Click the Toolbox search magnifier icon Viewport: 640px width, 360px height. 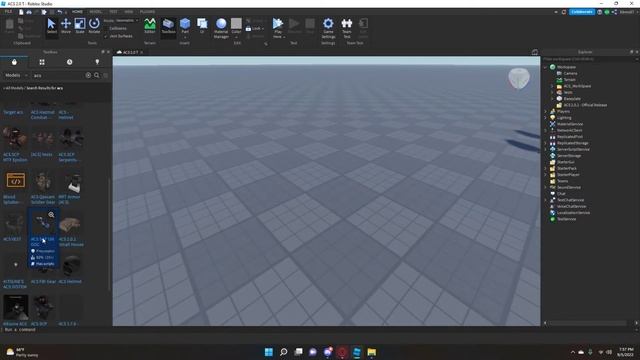pos(97,76)
